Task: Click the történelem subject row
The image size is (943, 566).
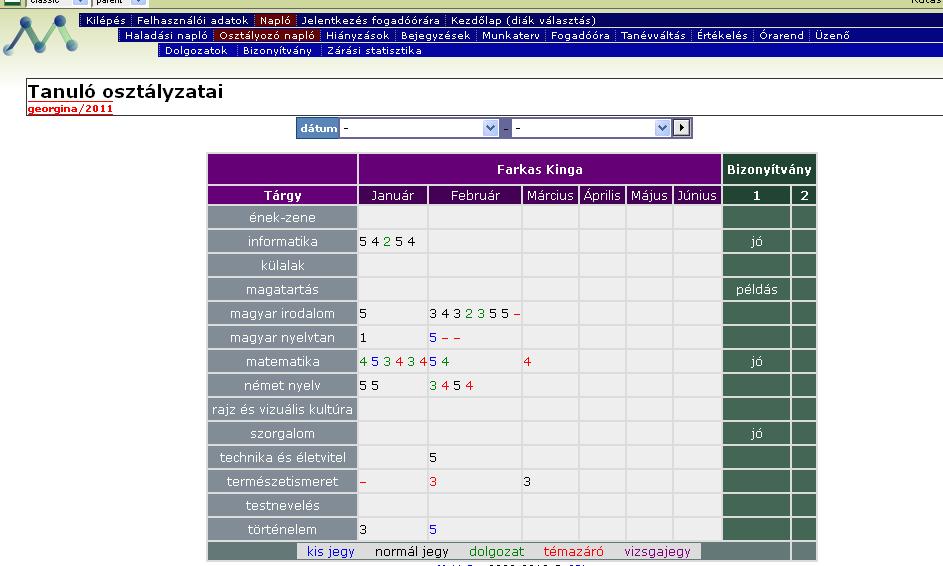Action: 282,529
